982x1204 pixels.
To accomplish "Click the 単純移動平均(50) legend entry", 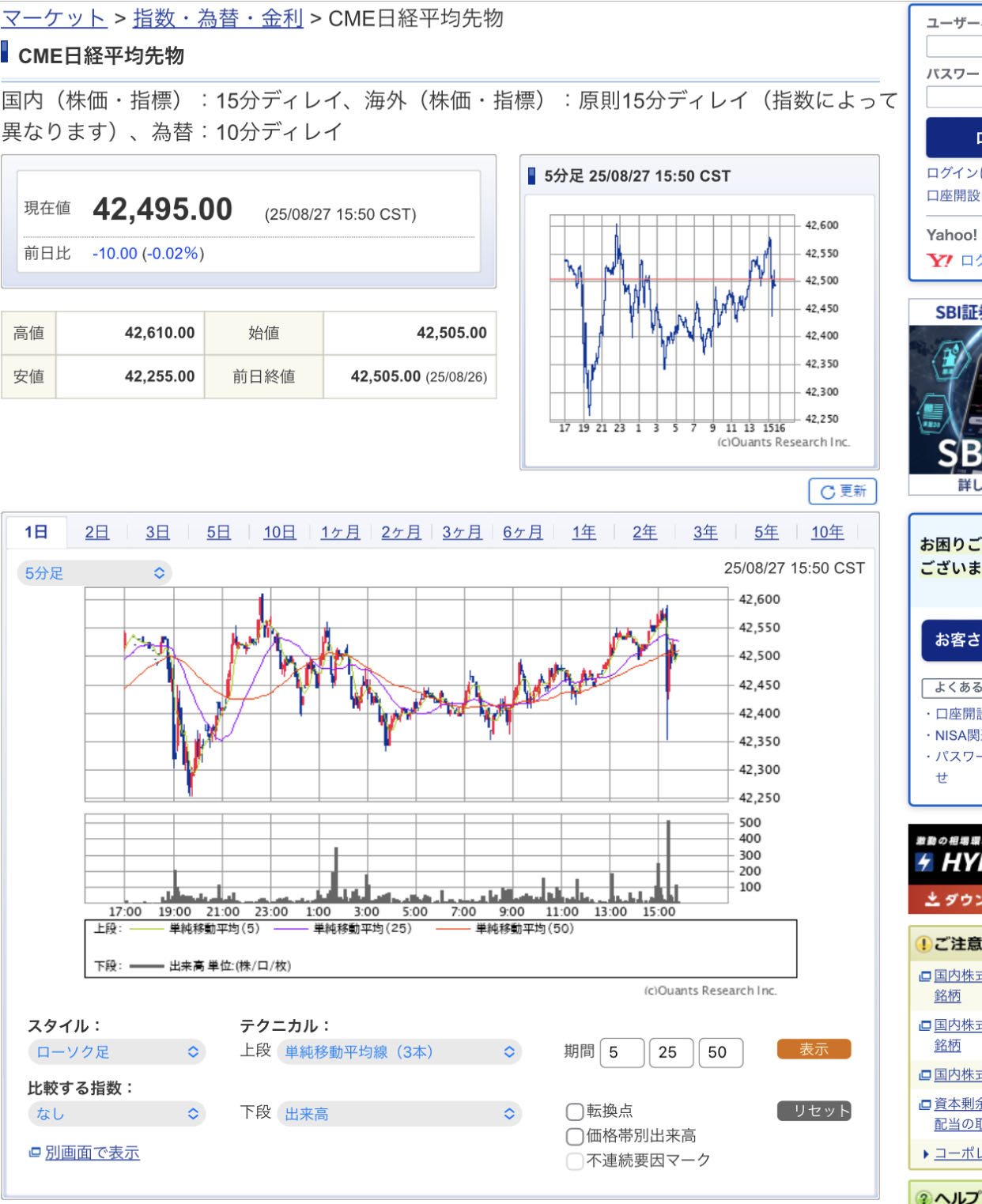I will [504, 929].
